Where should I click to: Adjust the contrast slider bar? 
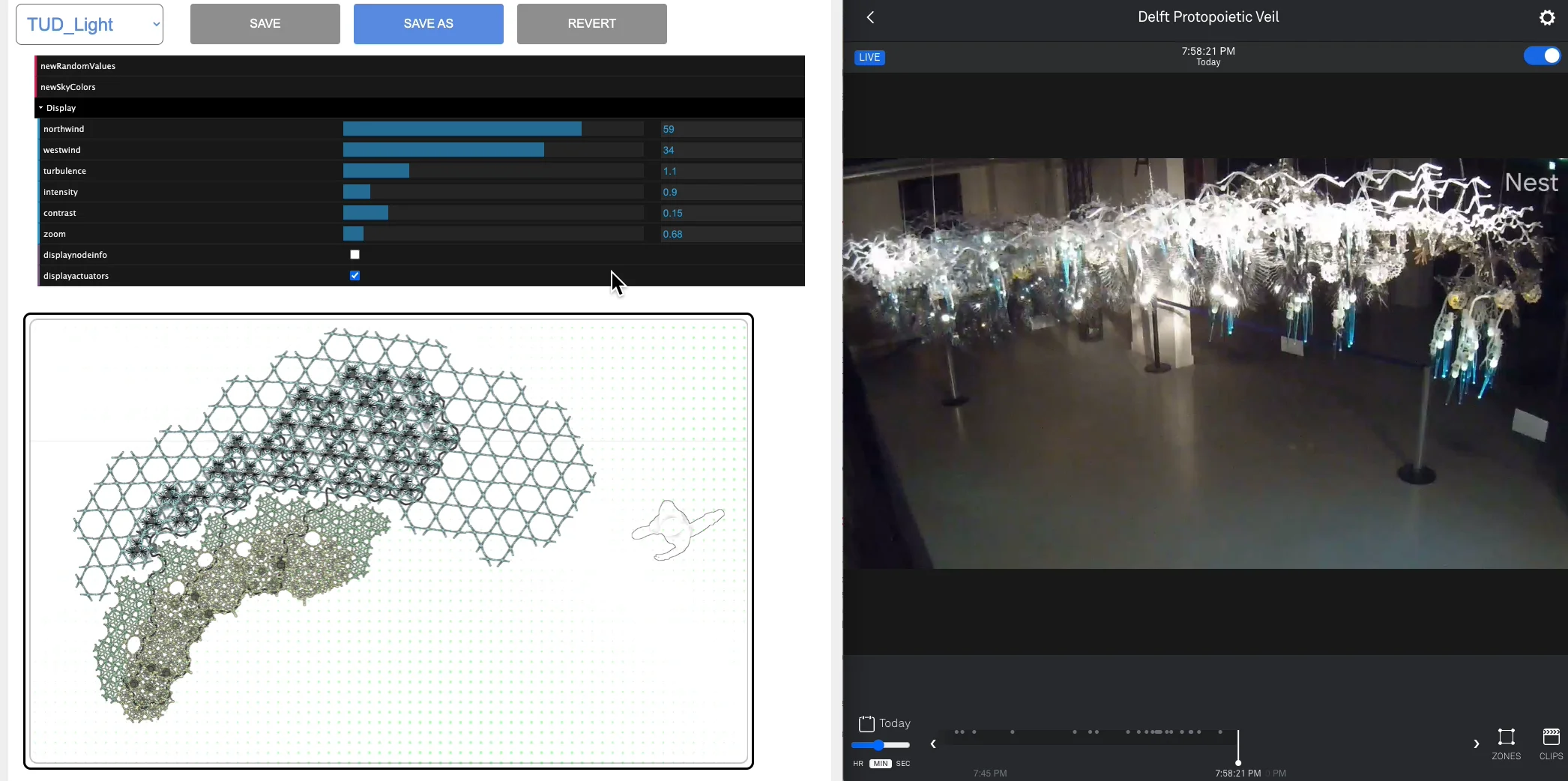pos(493,213)
